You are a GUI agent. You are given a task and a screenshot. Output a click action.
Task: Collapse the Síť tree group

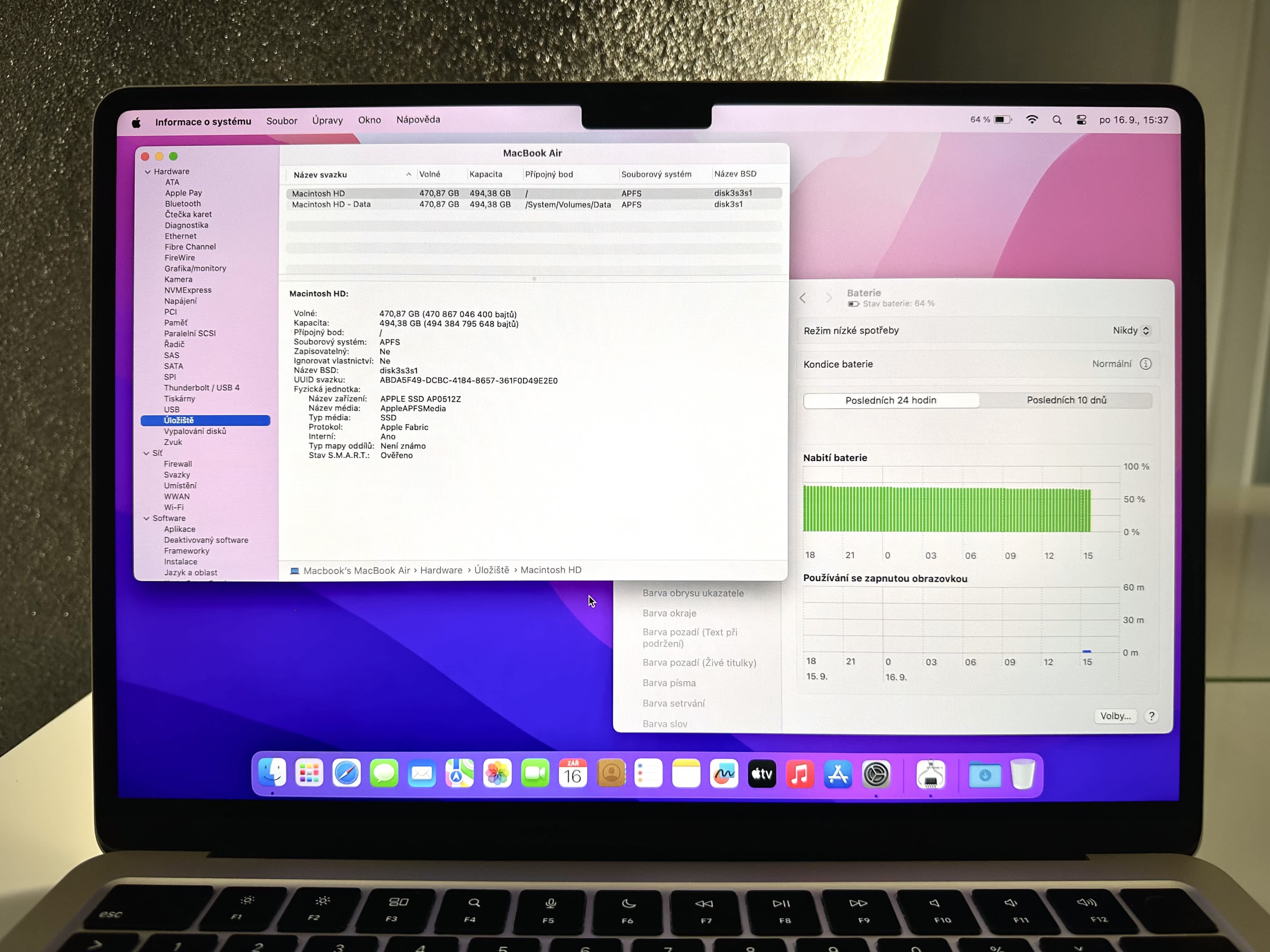[146, 453]
